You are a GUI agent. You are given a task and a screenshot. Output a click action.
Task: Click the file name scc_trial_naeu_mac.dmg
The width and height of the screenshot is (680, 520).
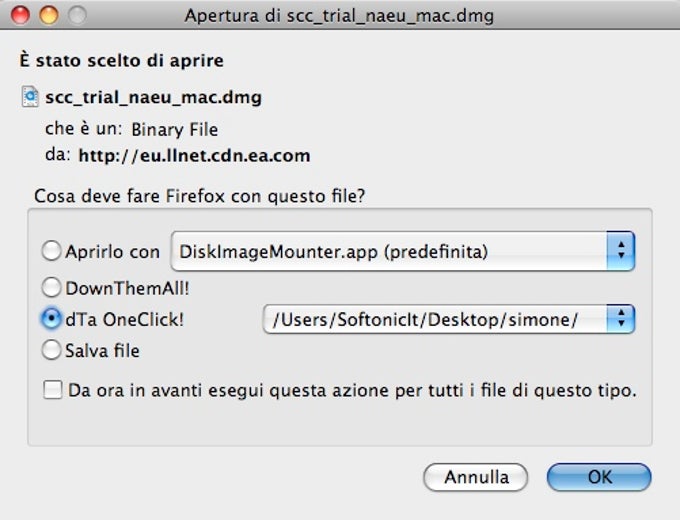point(154,98)
